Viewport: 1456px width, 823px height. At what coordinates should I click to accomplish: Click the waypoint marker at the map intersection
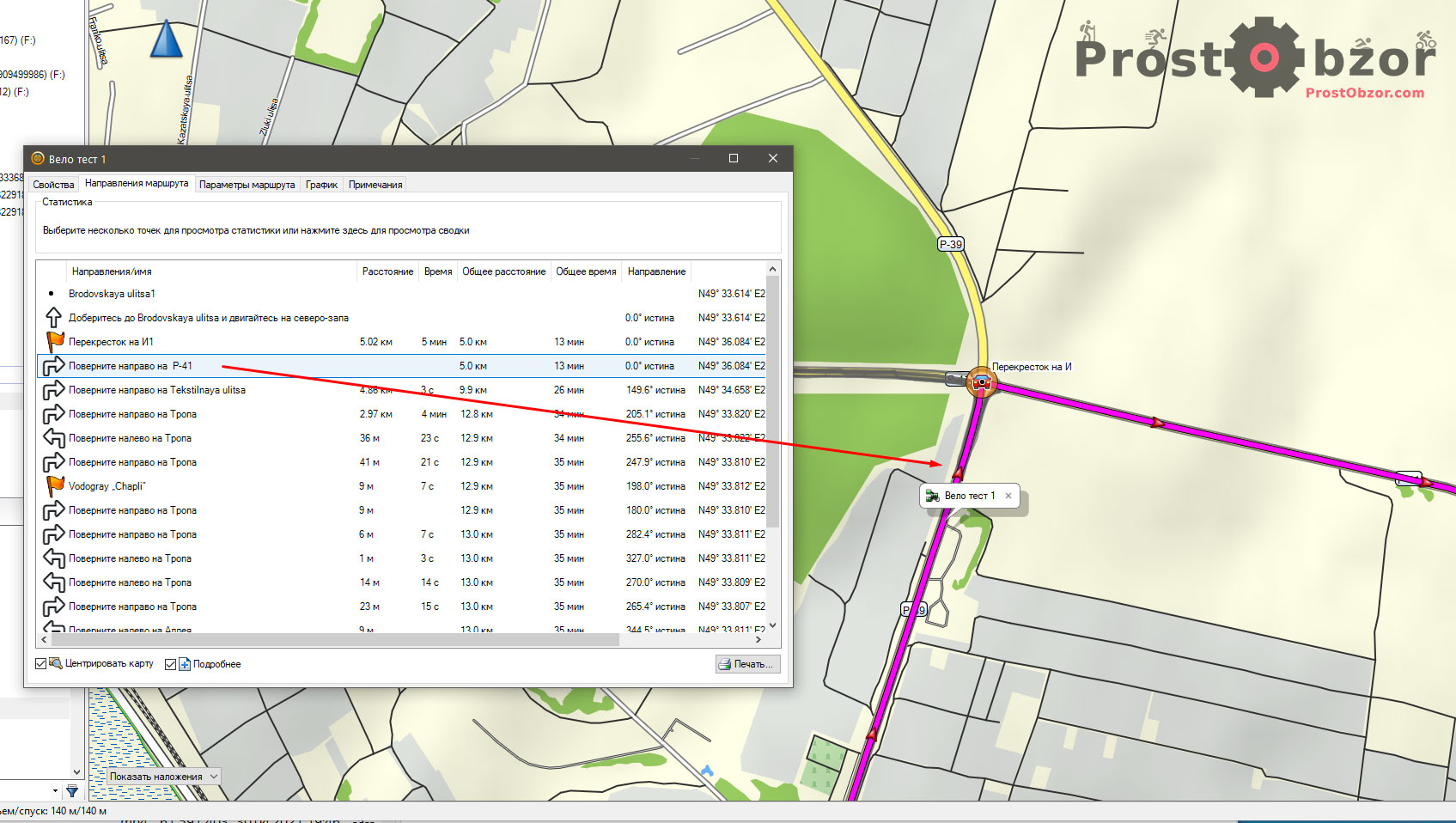(981, 382)
